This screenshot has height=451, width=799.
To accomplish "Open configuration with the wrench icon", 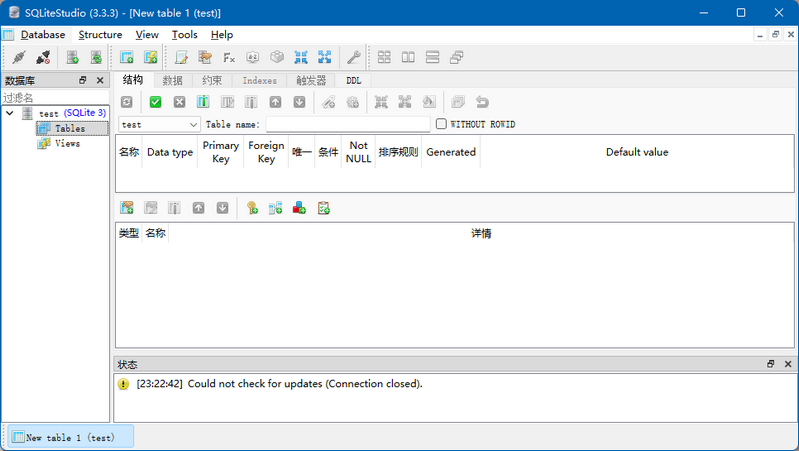I will click(x=354, y=57).
